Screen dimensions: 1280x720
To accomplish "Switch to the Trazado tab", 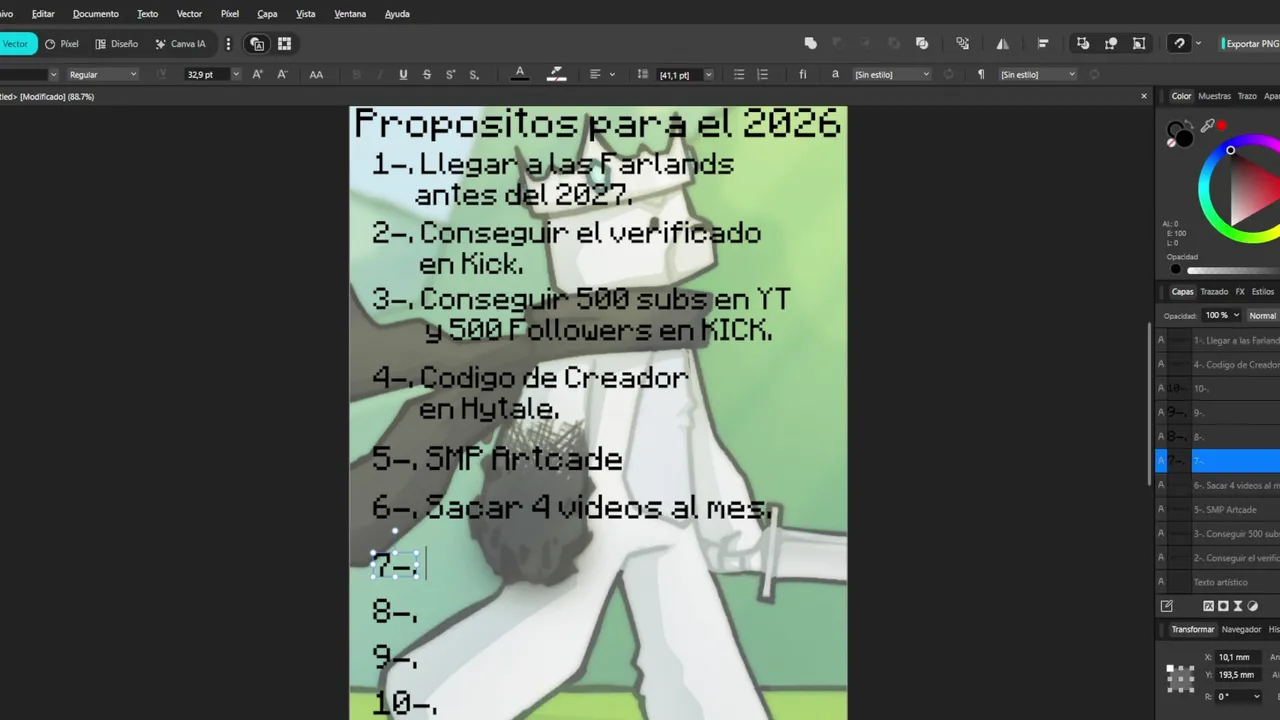I will tap(1214, 292).
